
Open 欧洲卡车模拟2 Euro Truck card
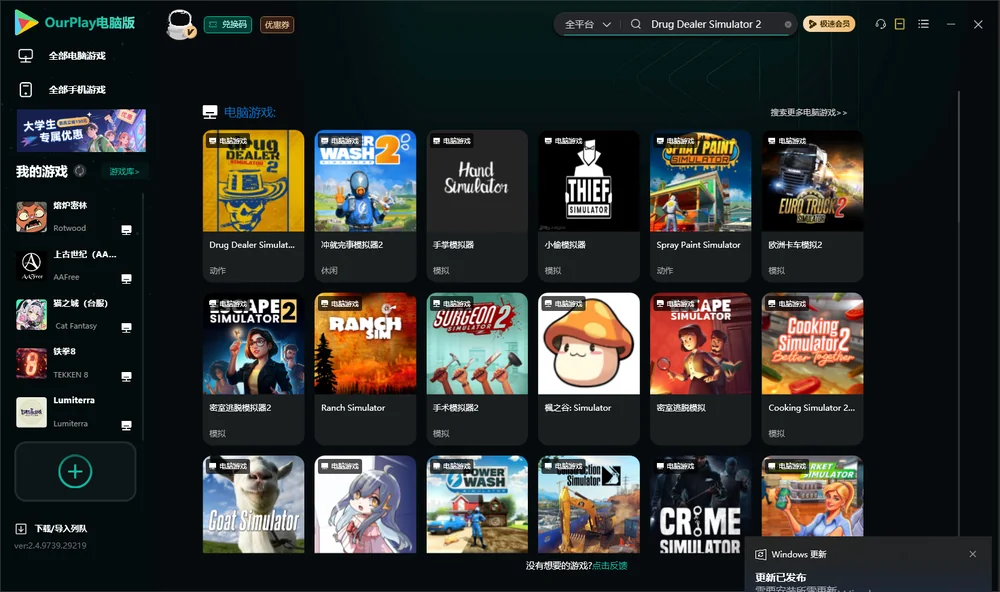pos(812,205)
